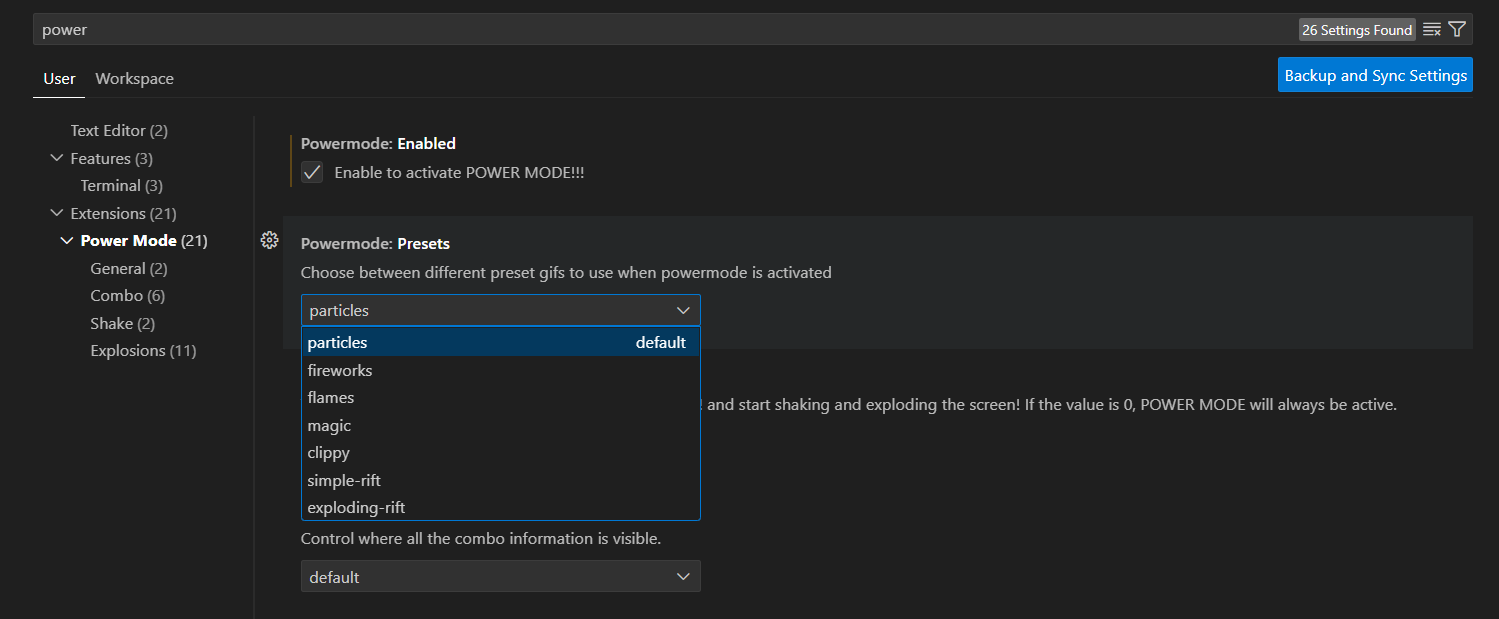
Task: Select the User settings tab
Action: (59, 79)
